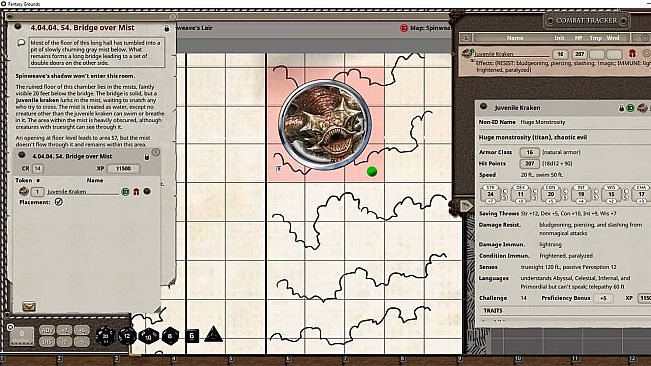Click the Init field showing 16

pos(560,54)
